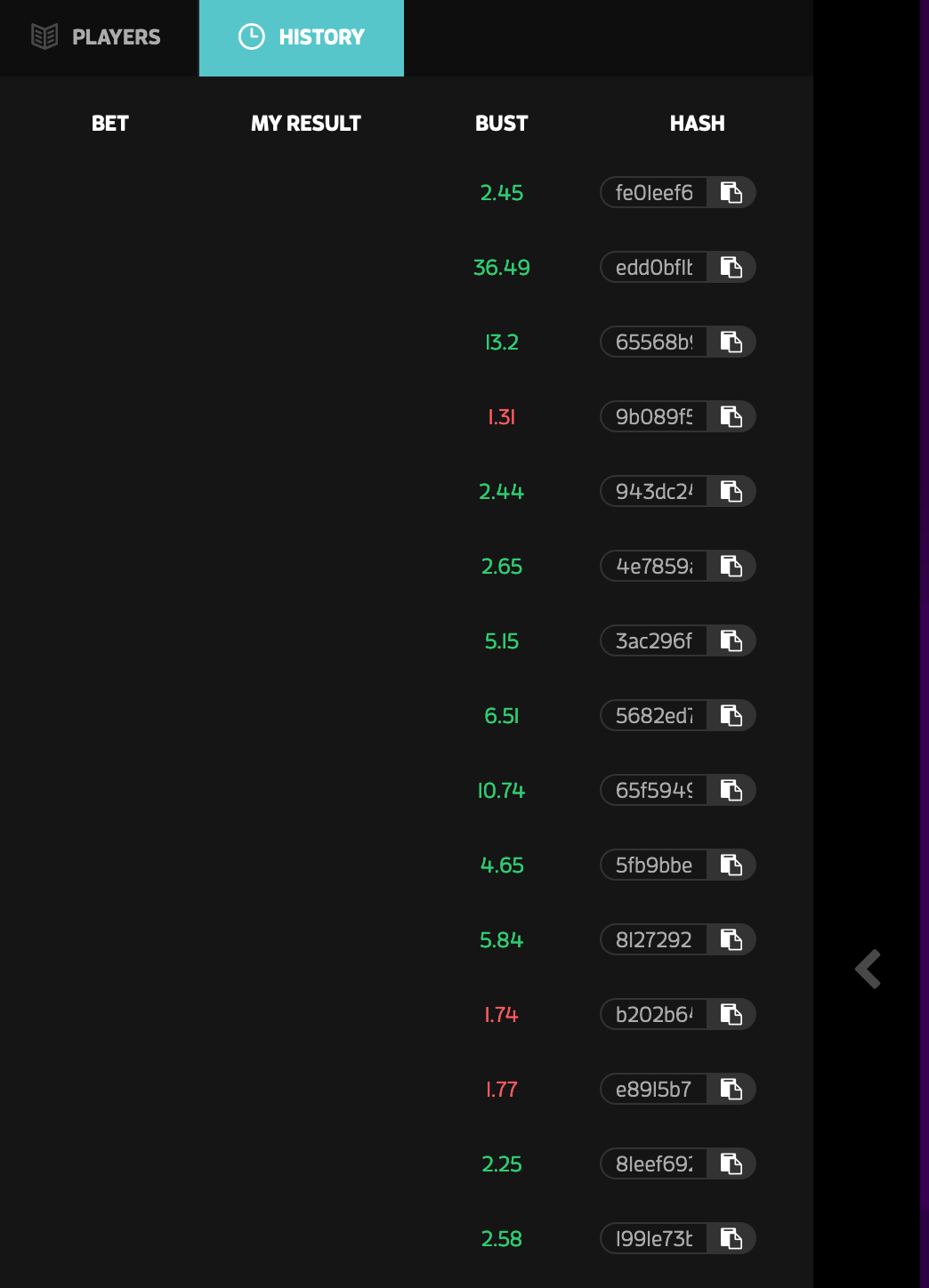929x1288 pixels.
Task: Click the Hash column header
Action: 698,123
